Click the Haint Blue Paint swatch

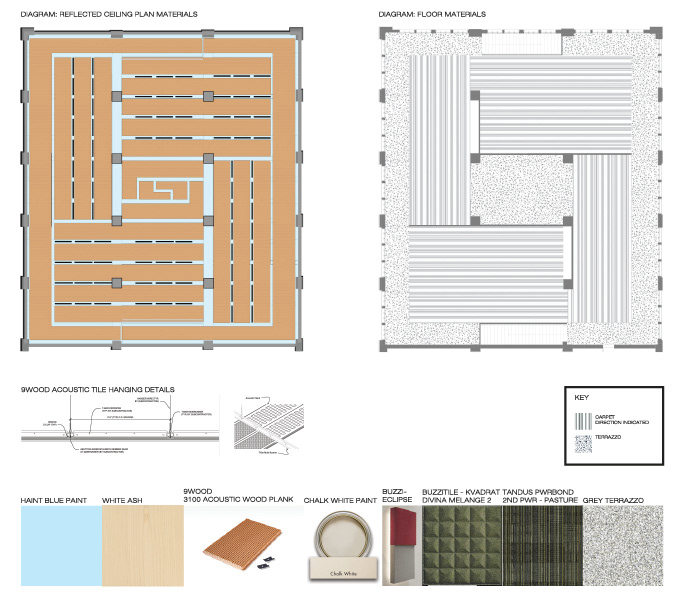(61, 546)
